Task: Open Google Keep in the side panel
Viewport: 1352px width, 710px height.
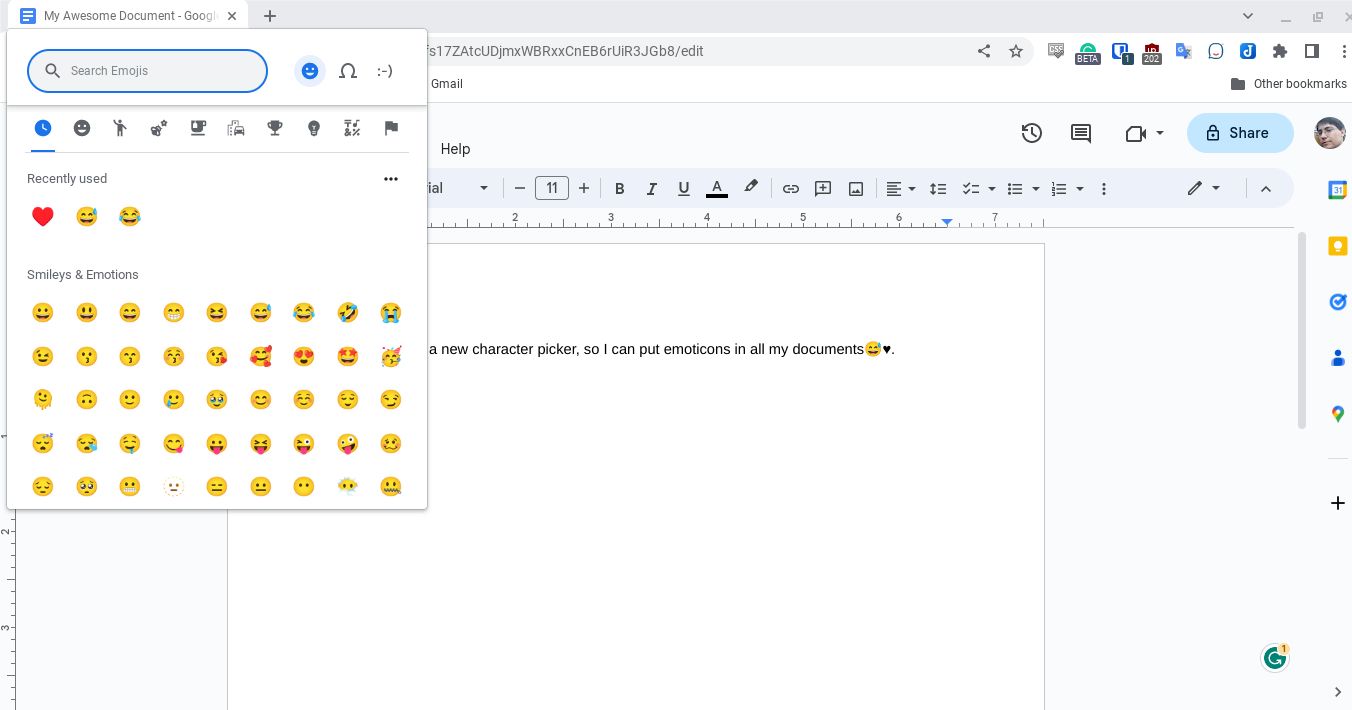Action: pyautogui.click(x=1338, y=246)
